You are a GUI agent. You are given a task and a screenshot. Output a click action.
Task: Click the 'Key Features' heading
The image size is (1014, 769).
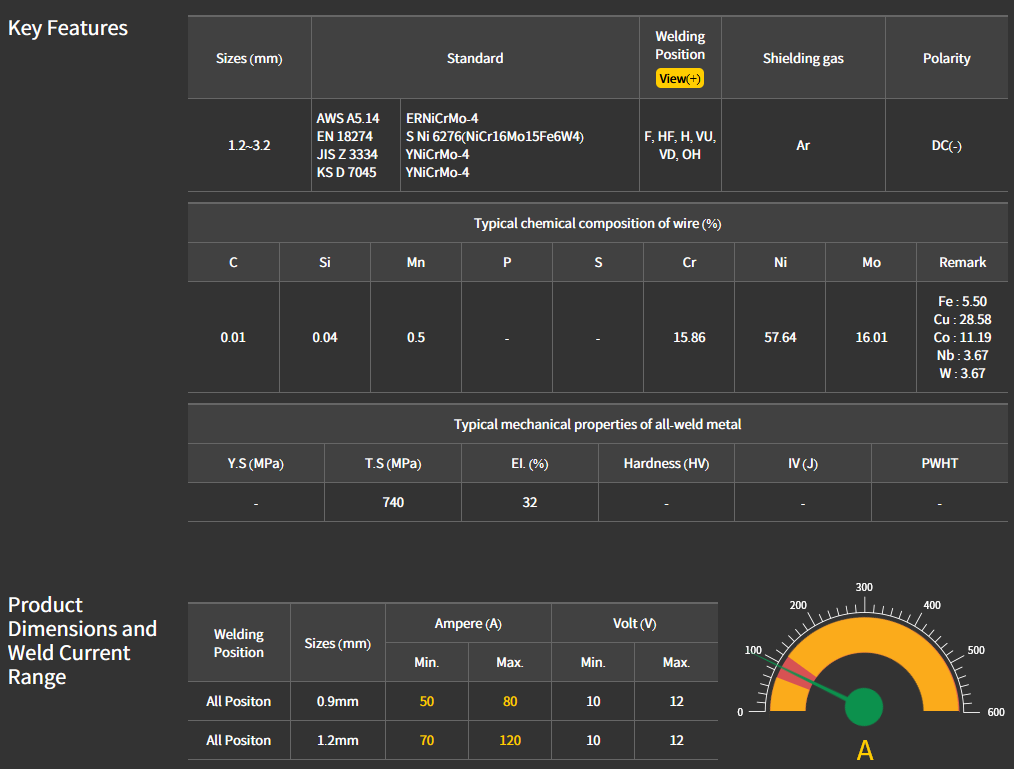click(x=68, y=28)
